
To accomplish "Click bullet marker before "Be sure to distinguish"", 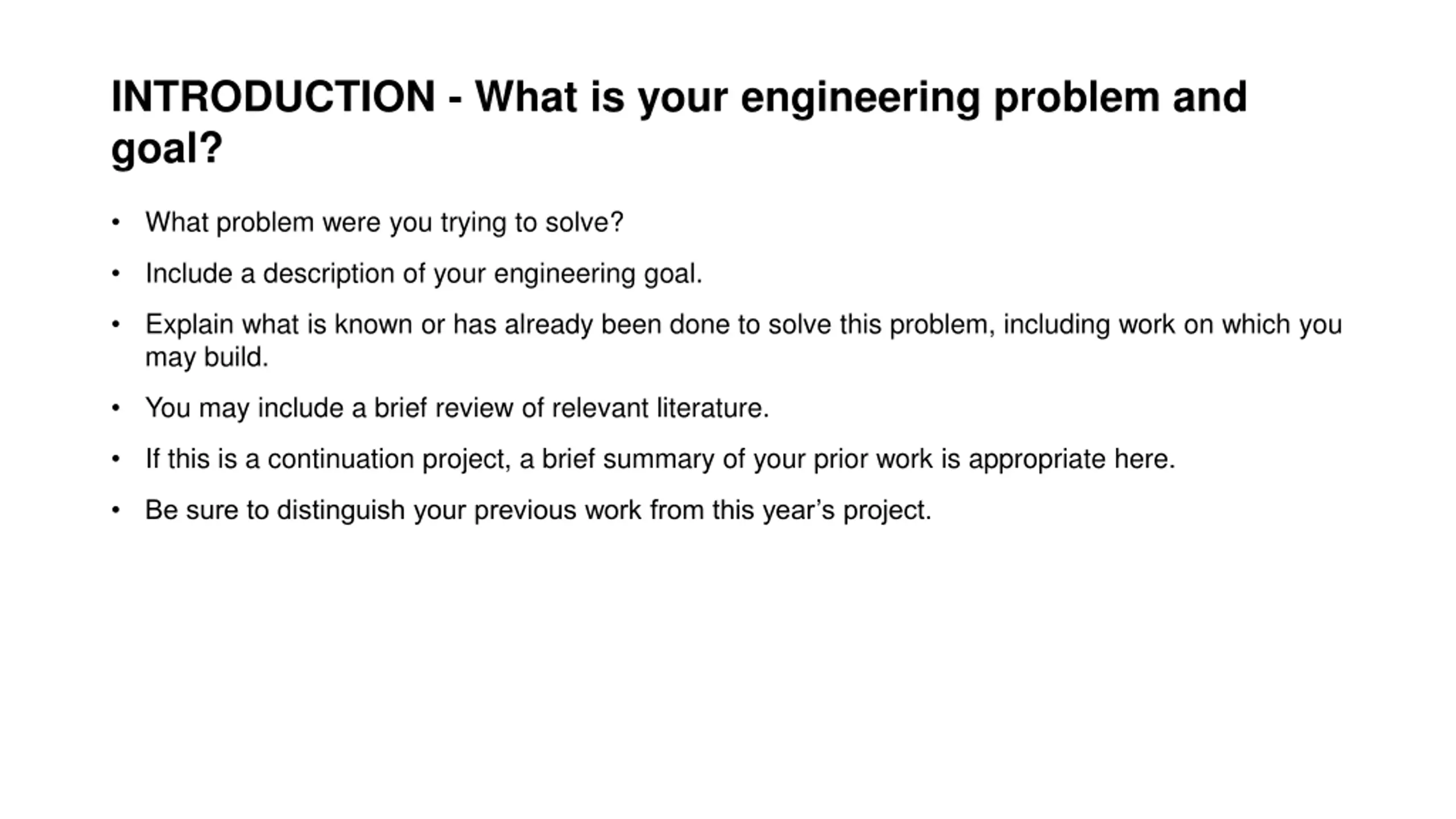I will [116, 510].
